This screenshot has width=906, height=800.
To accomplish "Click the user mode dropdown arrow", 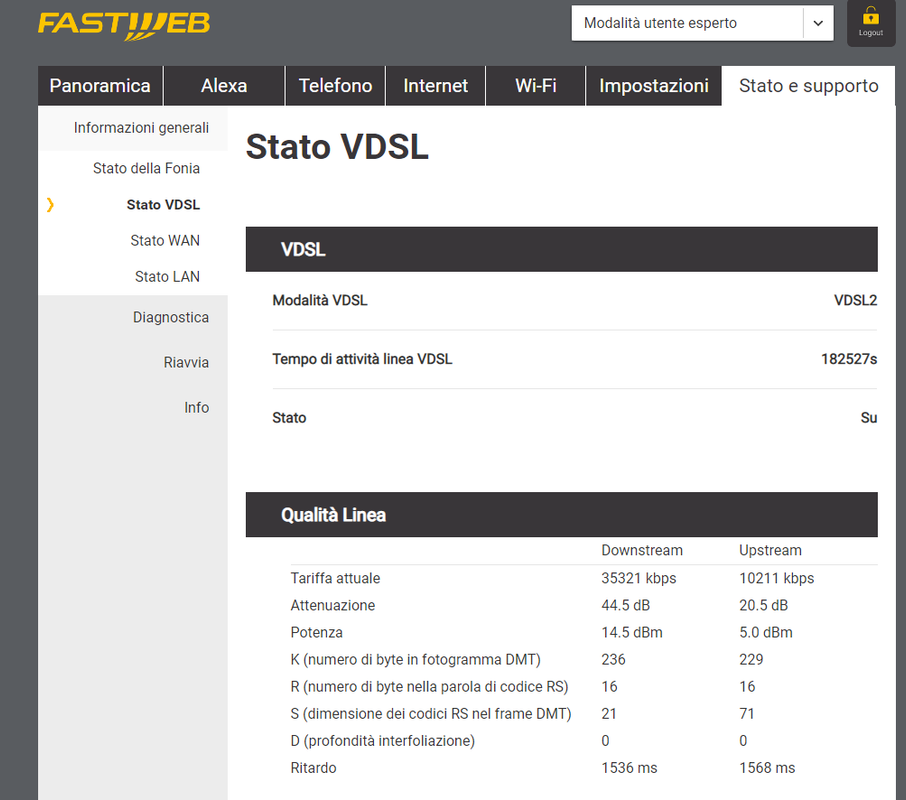I will point(818,23).
